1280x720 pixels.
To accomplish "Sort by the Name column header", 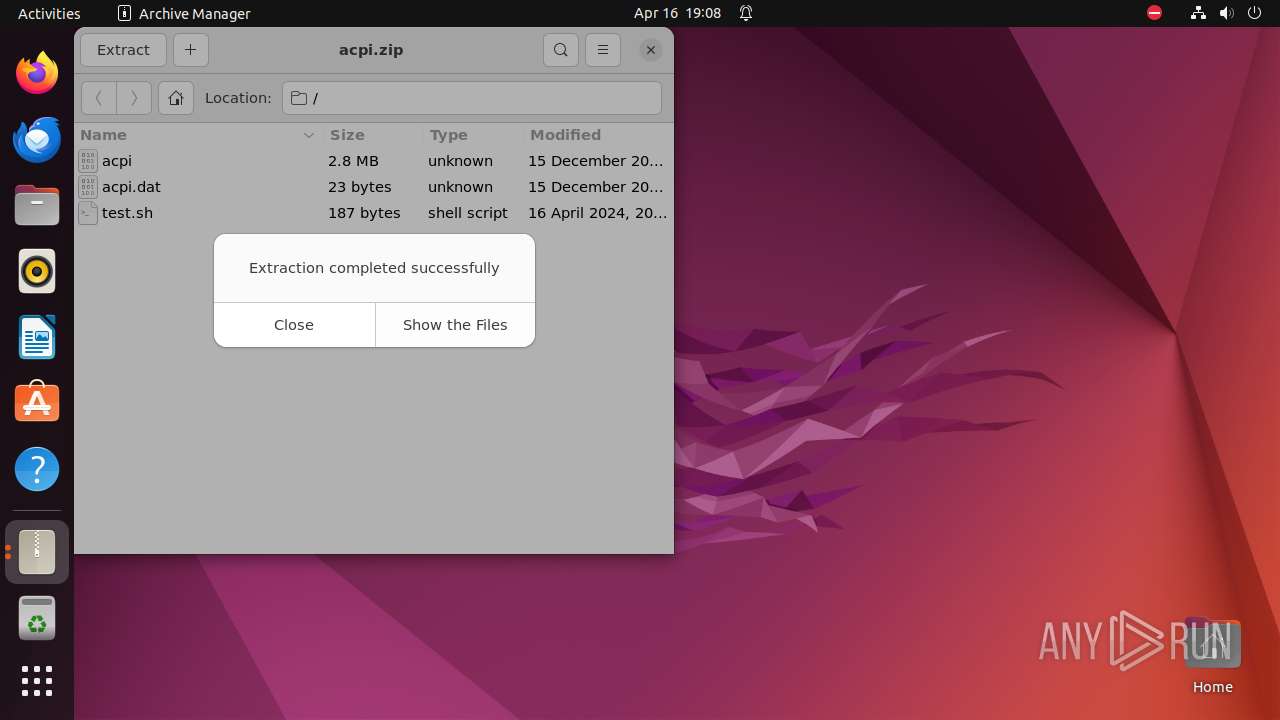I will tap(198, 135).
